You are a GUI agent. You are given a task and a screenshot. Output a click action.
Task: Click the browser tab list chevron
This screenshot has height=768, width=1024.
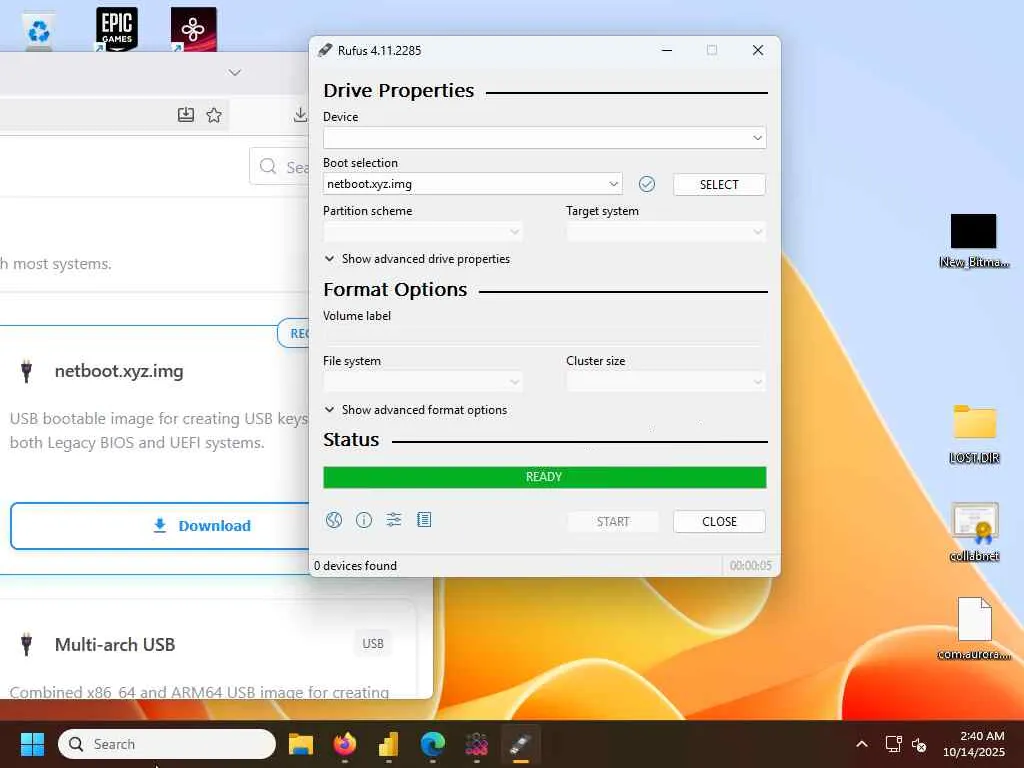tap(235, 72)
